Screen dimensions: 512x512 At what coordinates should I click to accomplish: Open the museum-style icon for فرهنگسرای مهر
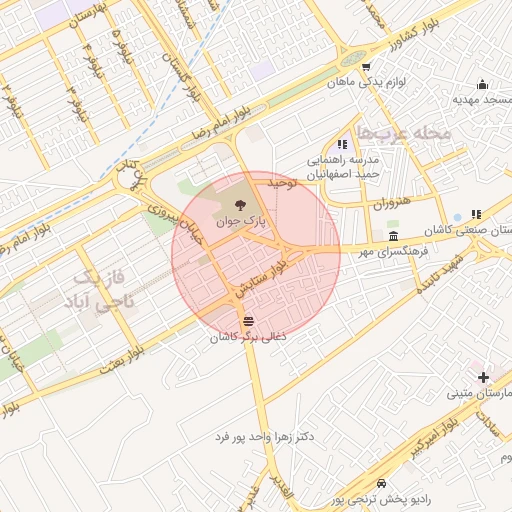[394, 236]
